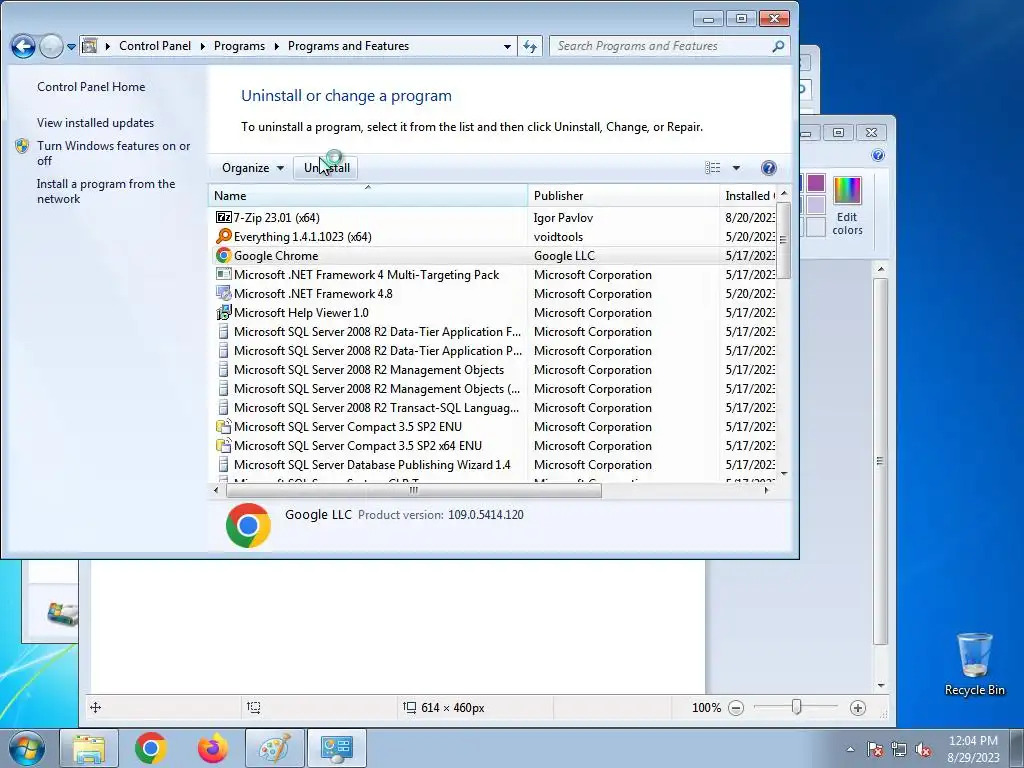This screenshot has height=768, width=1024.
Task: Click the network tray icon
Action: point(899,750)
